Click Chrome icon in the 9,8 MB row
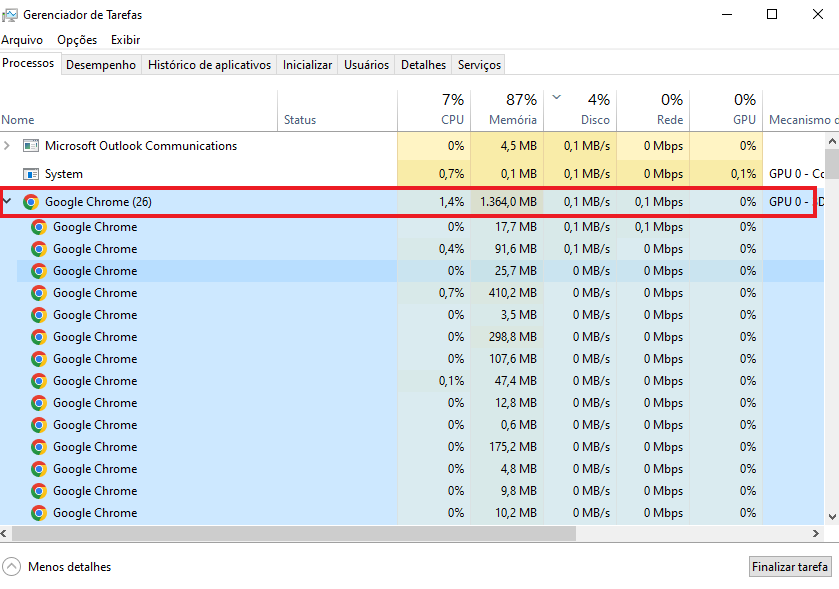 [39, 491]
